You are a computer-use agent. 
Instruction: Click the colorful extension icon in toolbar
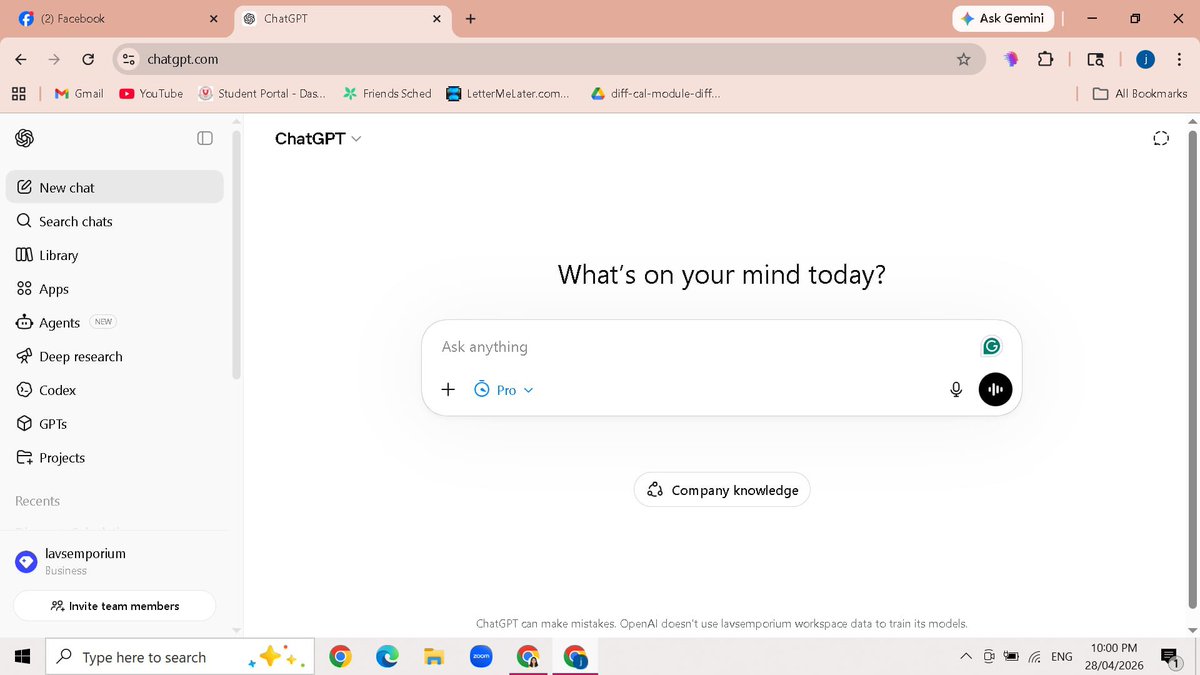point(1011,59)
